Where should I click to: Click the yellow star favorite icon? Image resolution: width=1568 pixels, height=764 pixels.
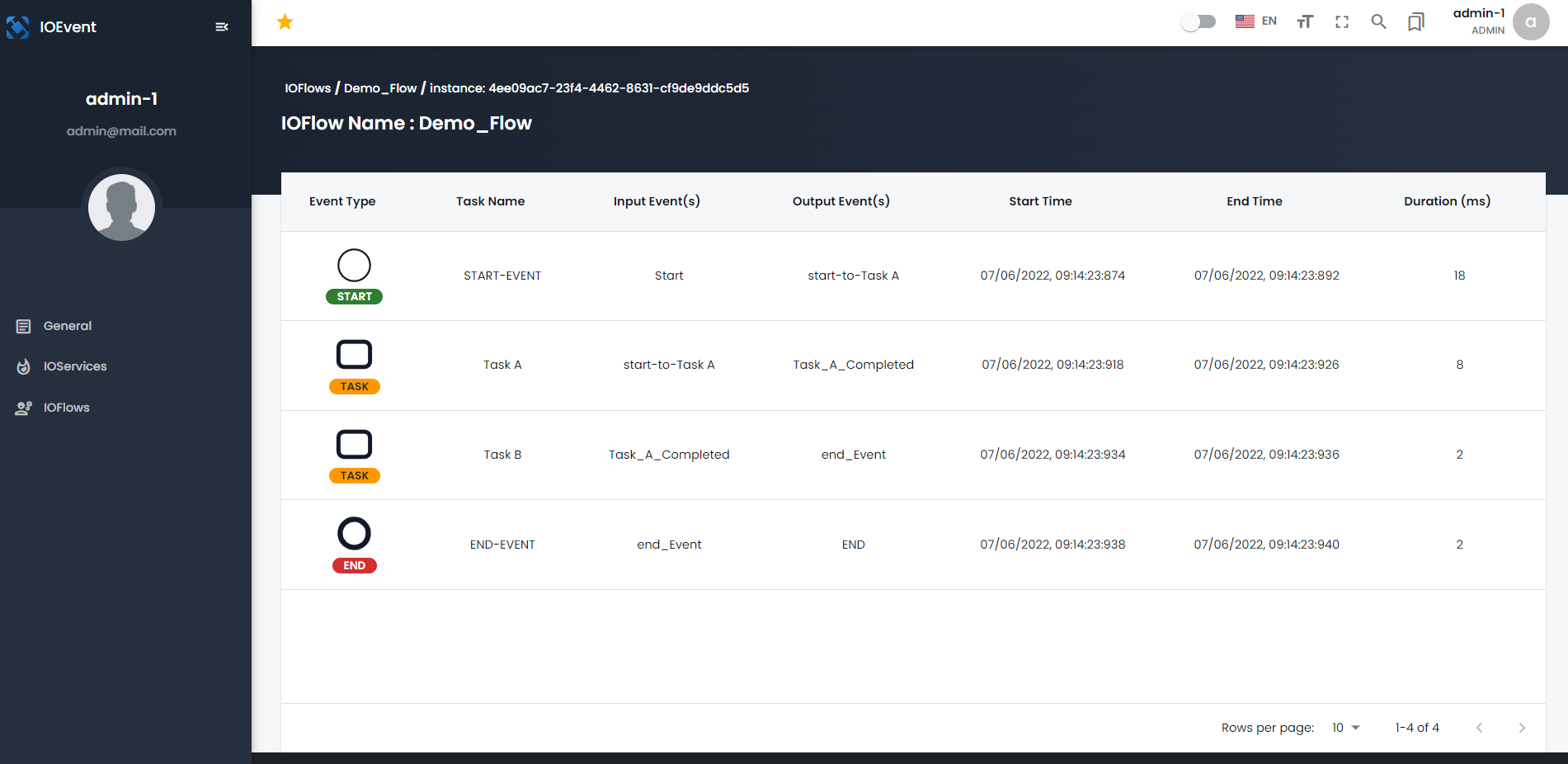click(285, 21)
